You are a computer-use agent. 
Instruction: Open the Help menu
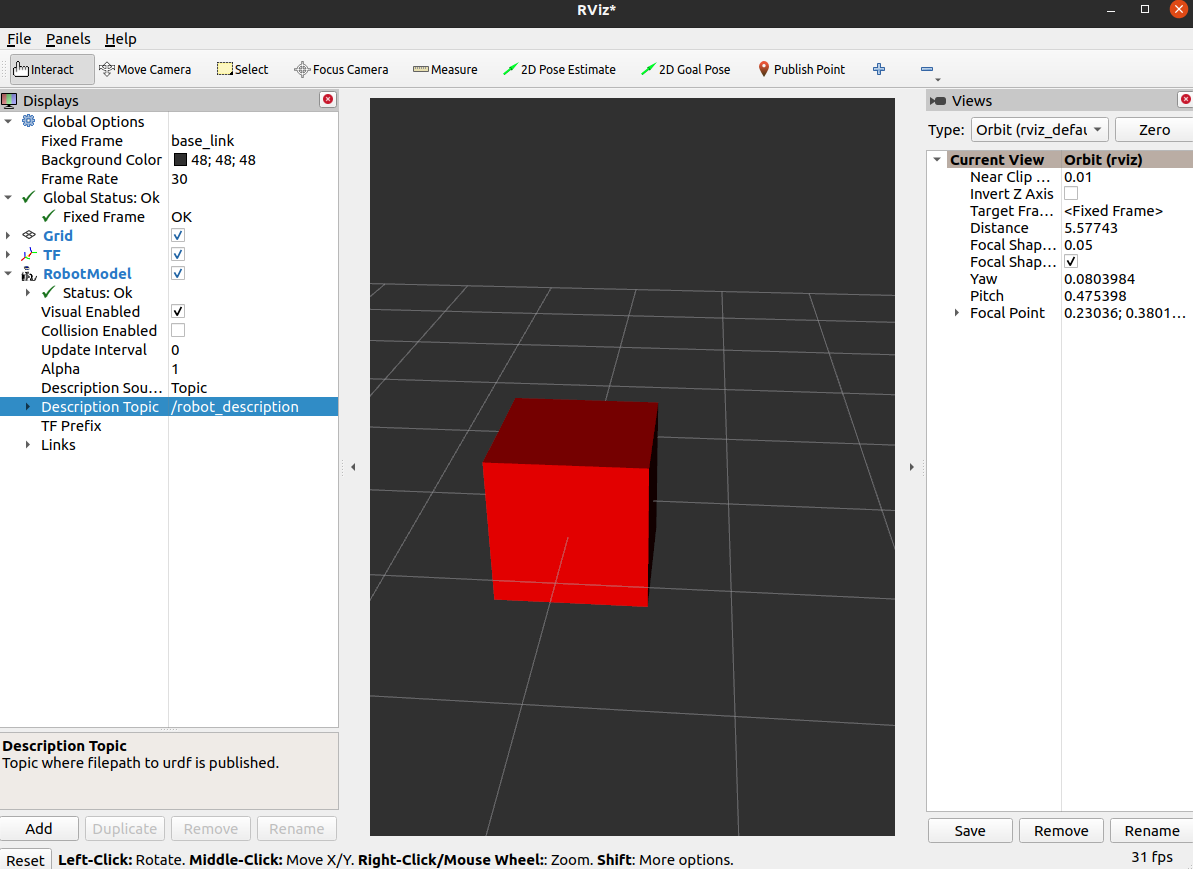tap(120, 39)
